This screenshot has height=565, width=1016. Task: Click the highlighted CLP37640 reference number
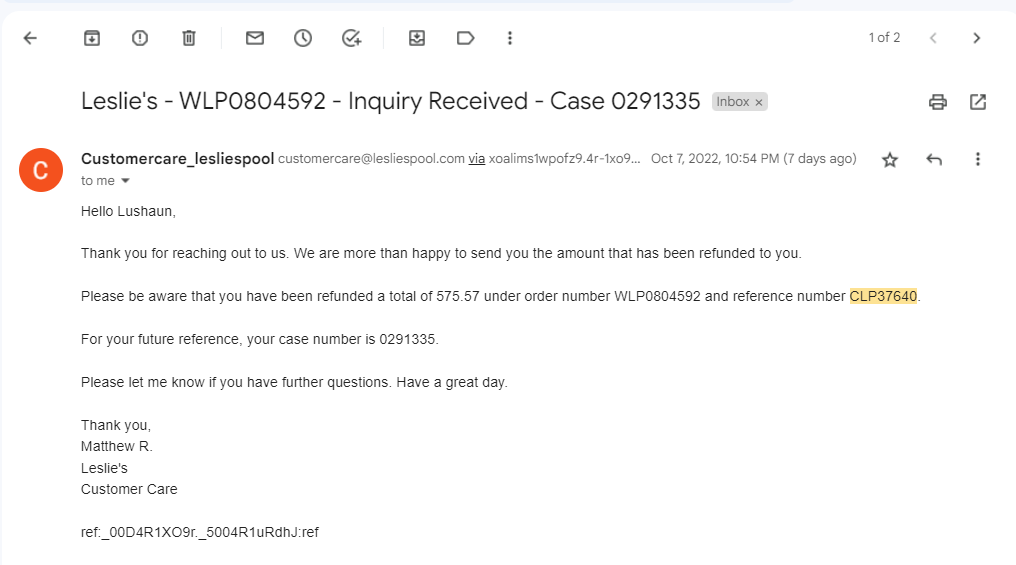coord(883,296)
